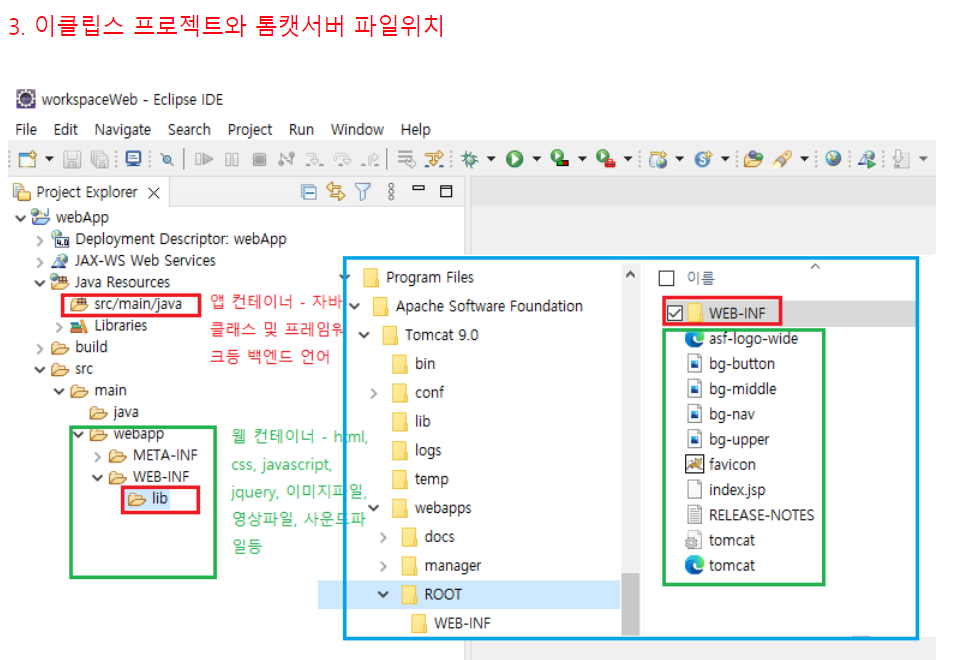Select the Apache Software Foundation folder
This screenshot has height=660, width=956.
tap(489, 306)
